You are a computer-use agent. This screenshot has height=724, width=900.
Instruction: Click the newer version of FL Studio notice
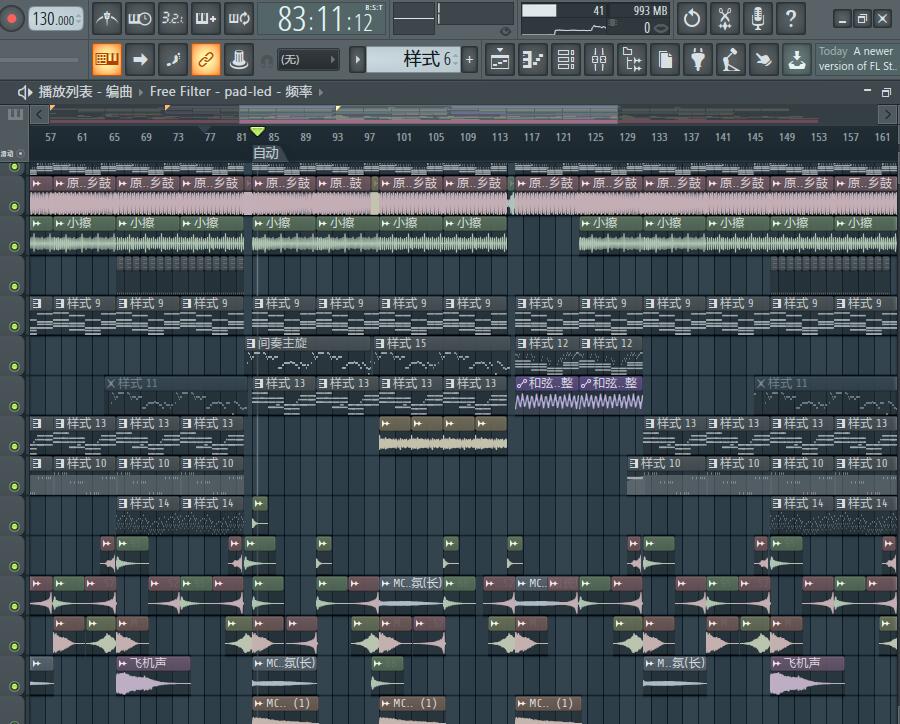[856, 59]
